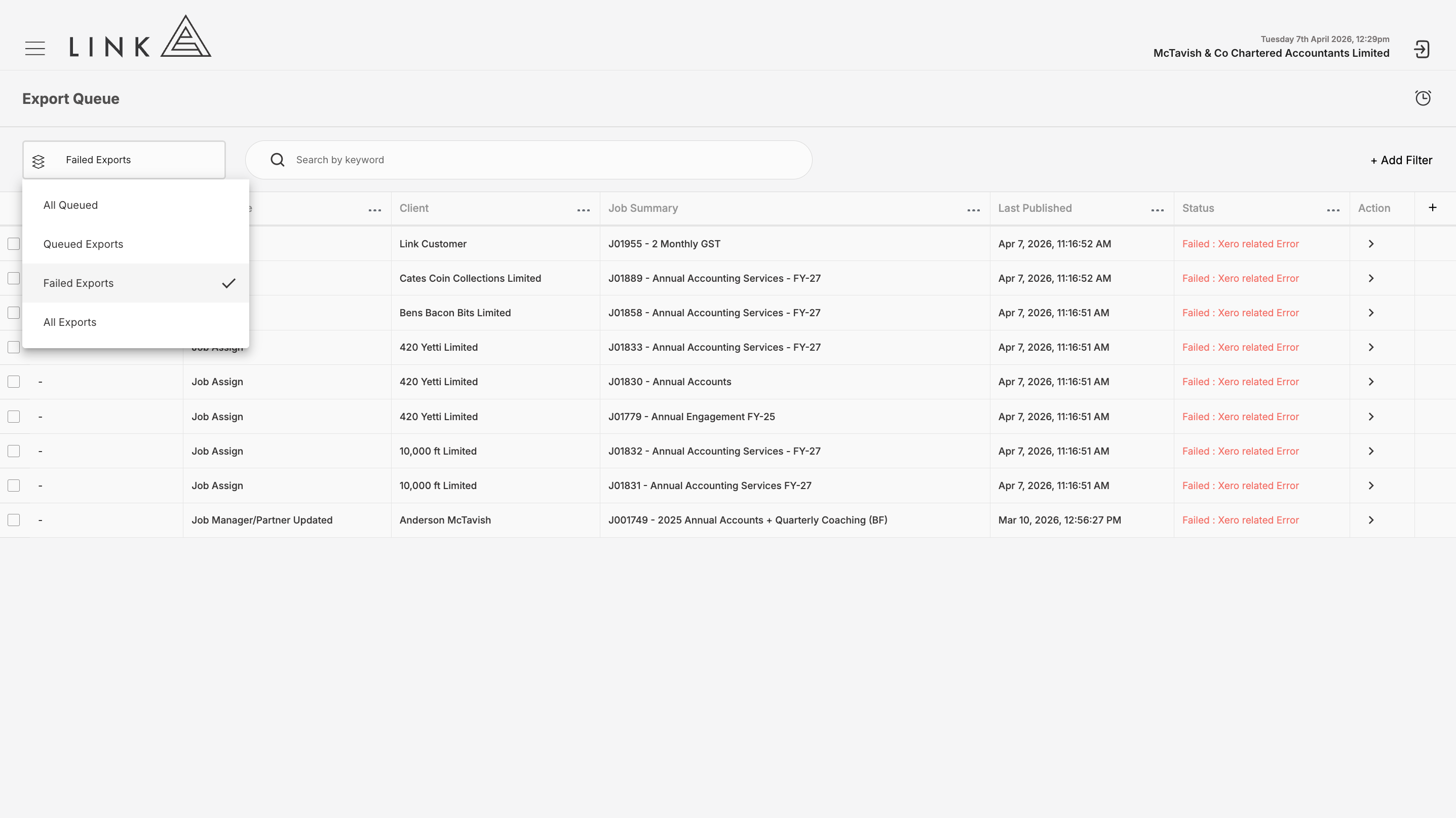Expand row details for J01831 job

[1371, 486]
